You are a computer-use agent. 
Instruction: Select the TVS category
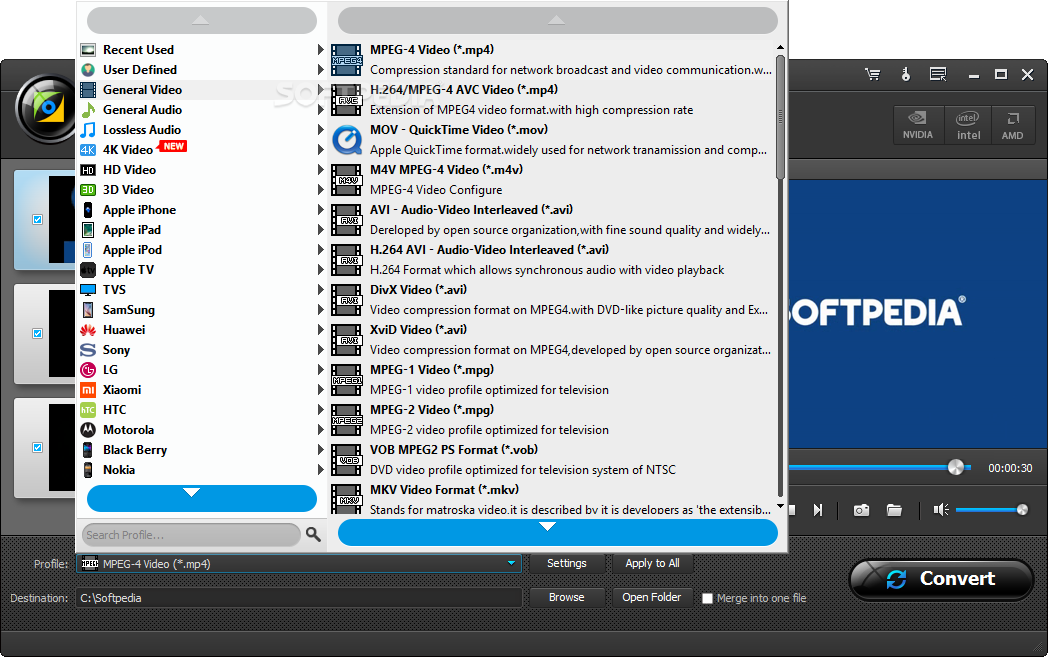click(201, 289)
